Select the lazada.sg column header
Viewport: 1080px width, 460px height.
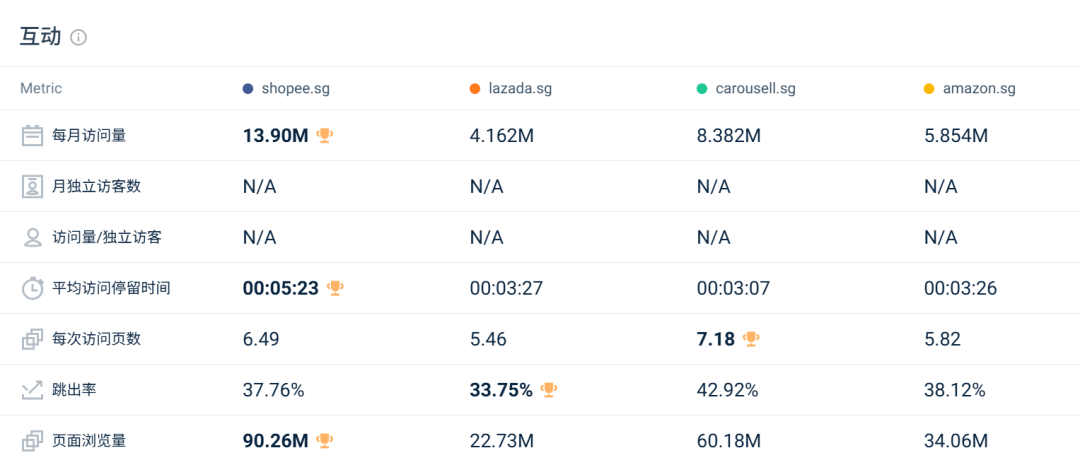[520, 89]
